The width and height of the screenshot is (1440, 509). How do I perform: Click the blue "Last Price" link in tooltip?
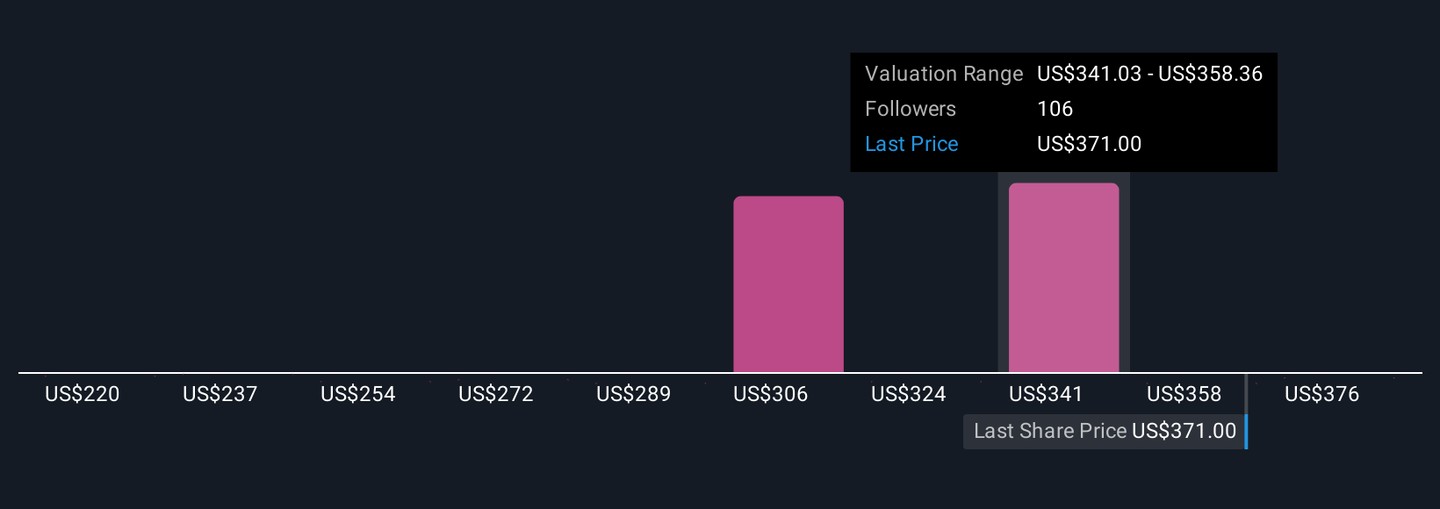pos(911,144)
